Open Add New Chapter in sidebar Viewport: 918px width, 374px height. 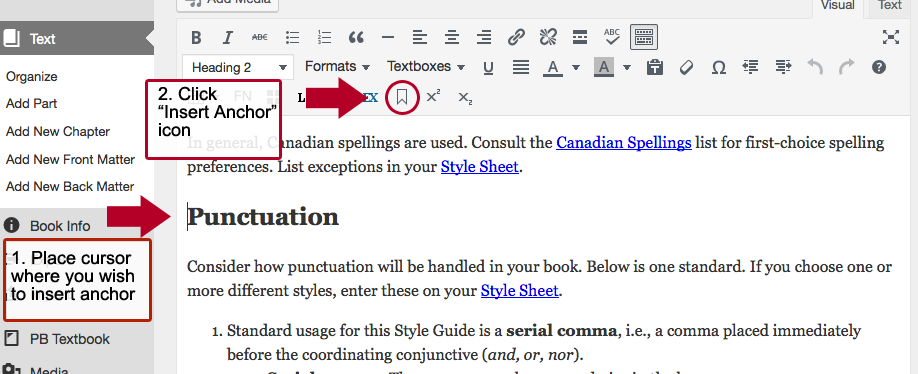coord(58,131)
